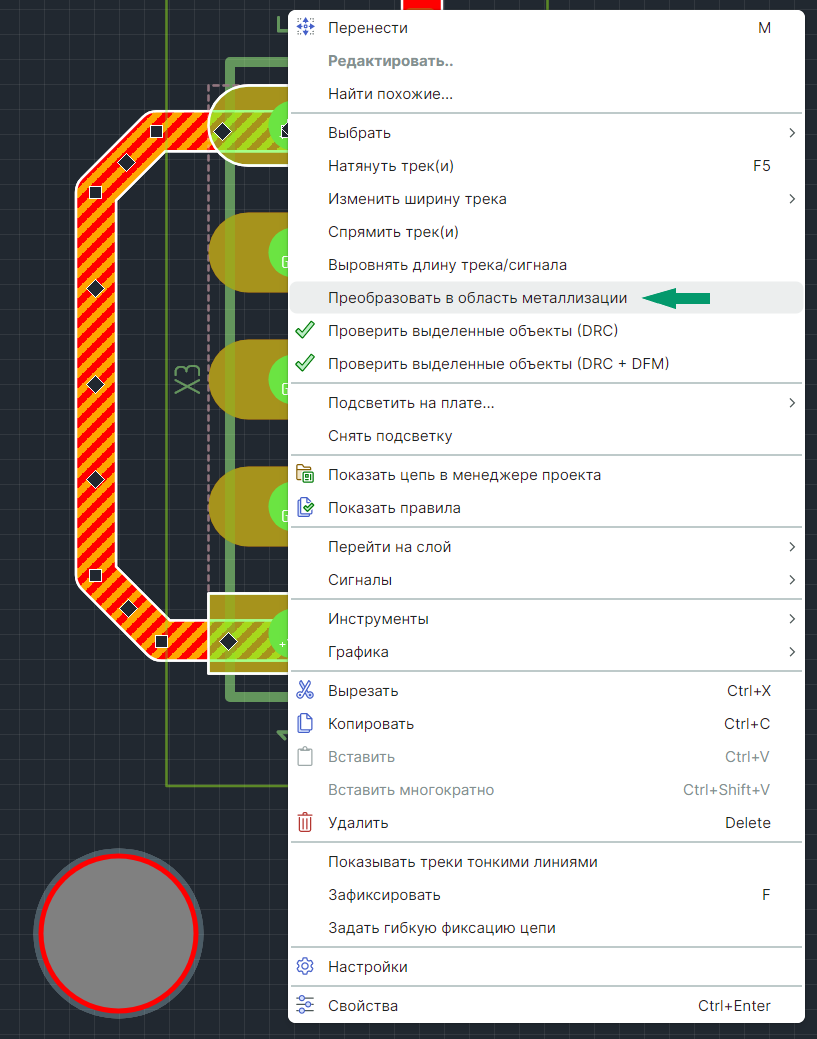Click the red trash Удалить icon
This screenshot has width=817, height=1039.
[x=305, y=822]
